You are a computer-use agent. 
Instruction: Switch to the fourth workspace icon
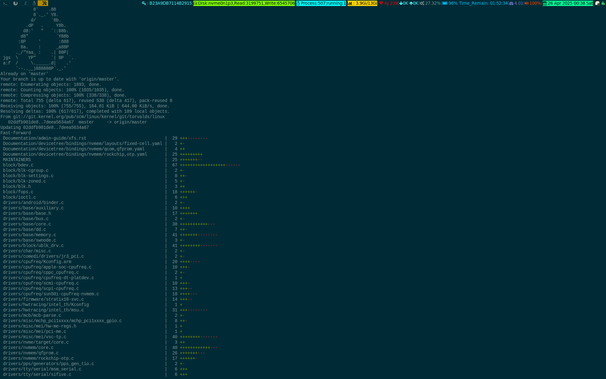point(34,3)
